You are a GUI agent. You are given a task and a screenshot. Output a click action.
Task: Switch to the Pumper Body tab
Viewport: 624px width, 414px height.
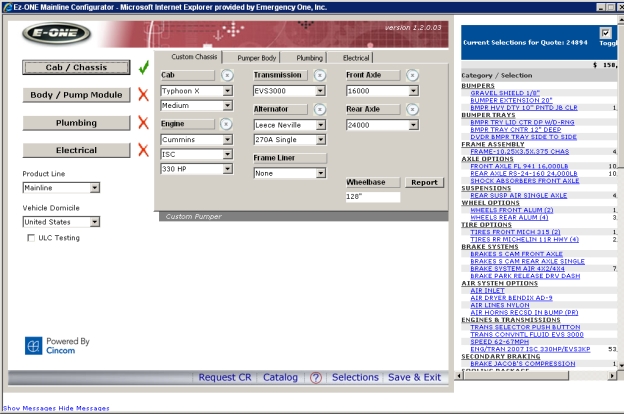point(257,58)
